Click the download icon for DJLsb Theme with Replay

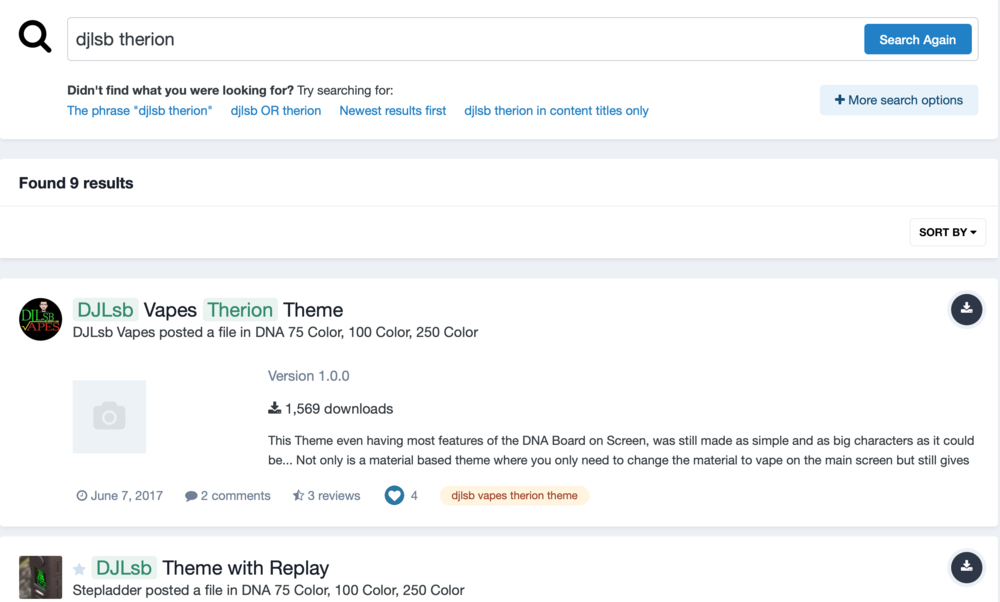click(x=966, y=567)
